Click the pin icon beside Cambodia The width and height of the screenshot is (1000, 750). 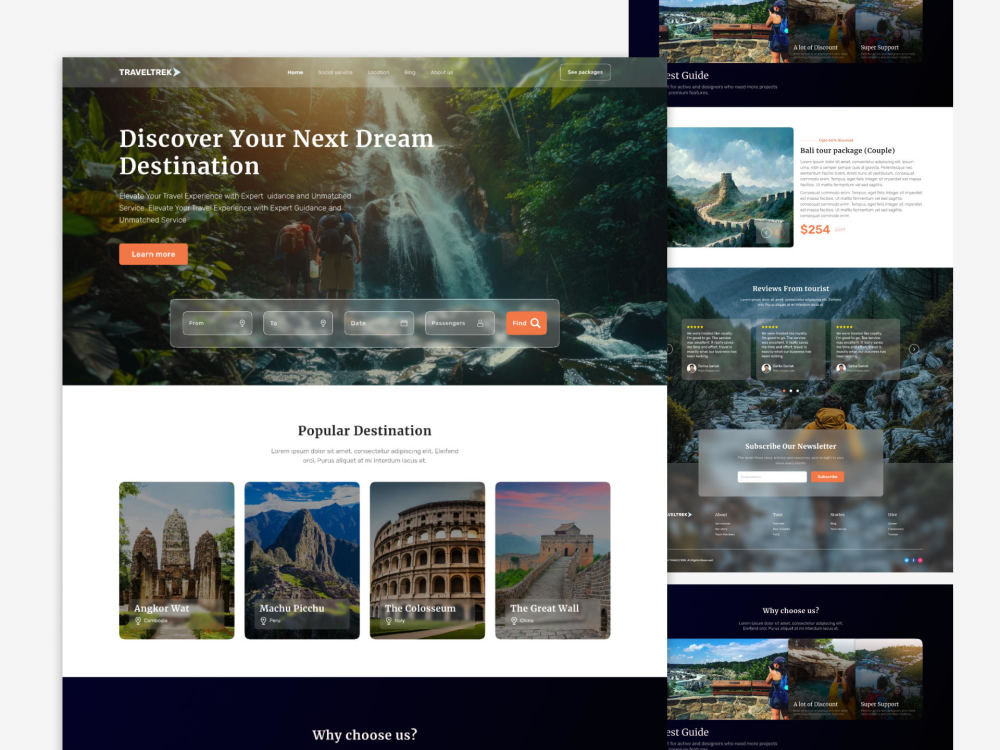(x=138, y=621)
